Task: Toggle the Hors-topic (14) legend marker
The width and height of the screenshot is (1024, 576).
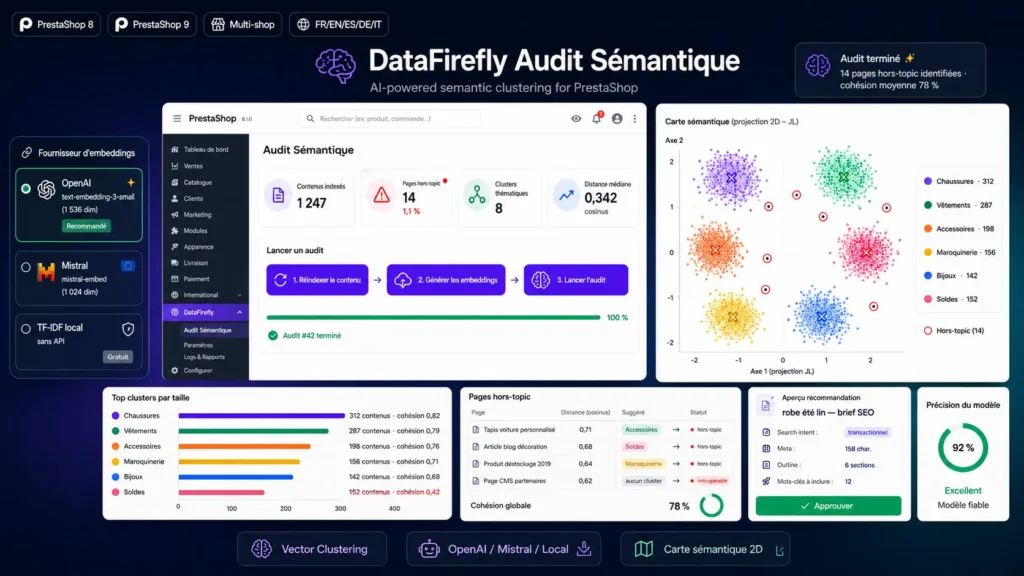Action: (927, 330)
